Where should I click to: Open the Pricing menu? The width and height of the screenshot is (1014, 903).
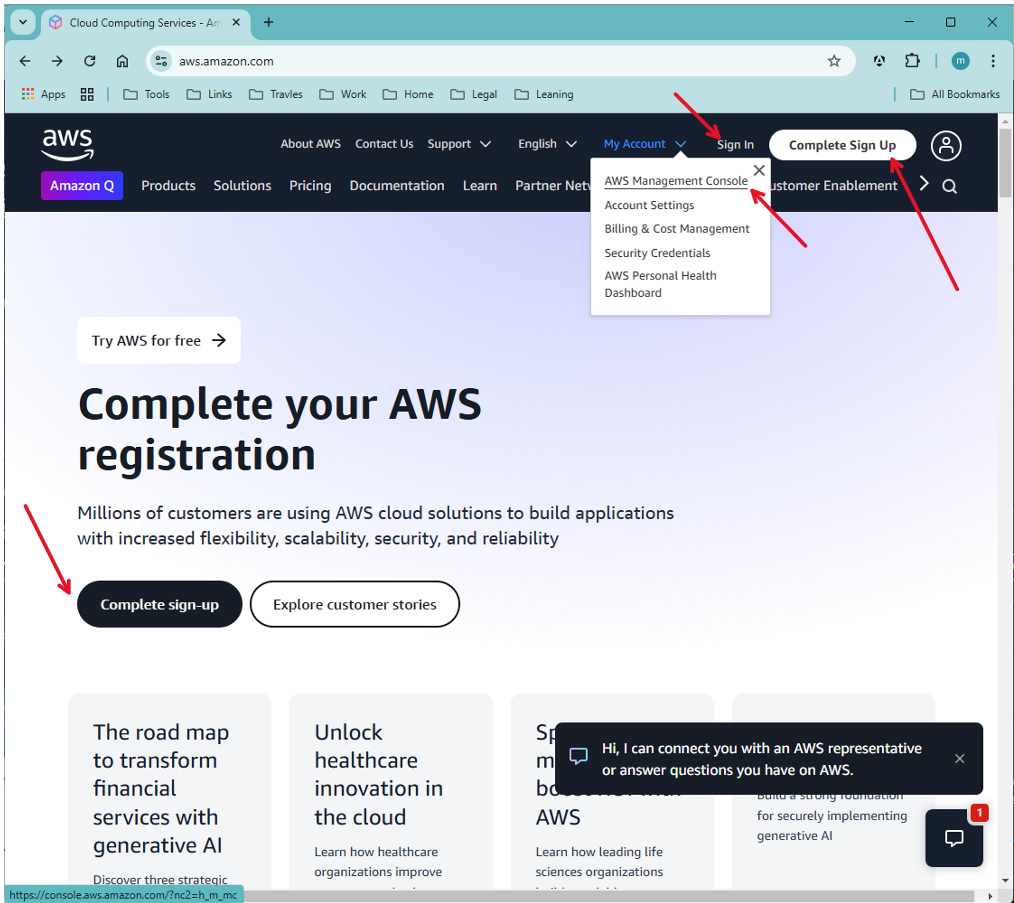tap(310, 186)
